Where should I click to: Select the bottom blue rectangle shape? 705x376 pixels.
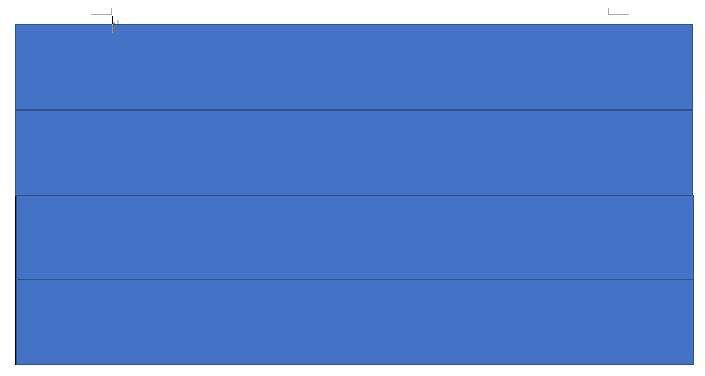coord(354,322)
